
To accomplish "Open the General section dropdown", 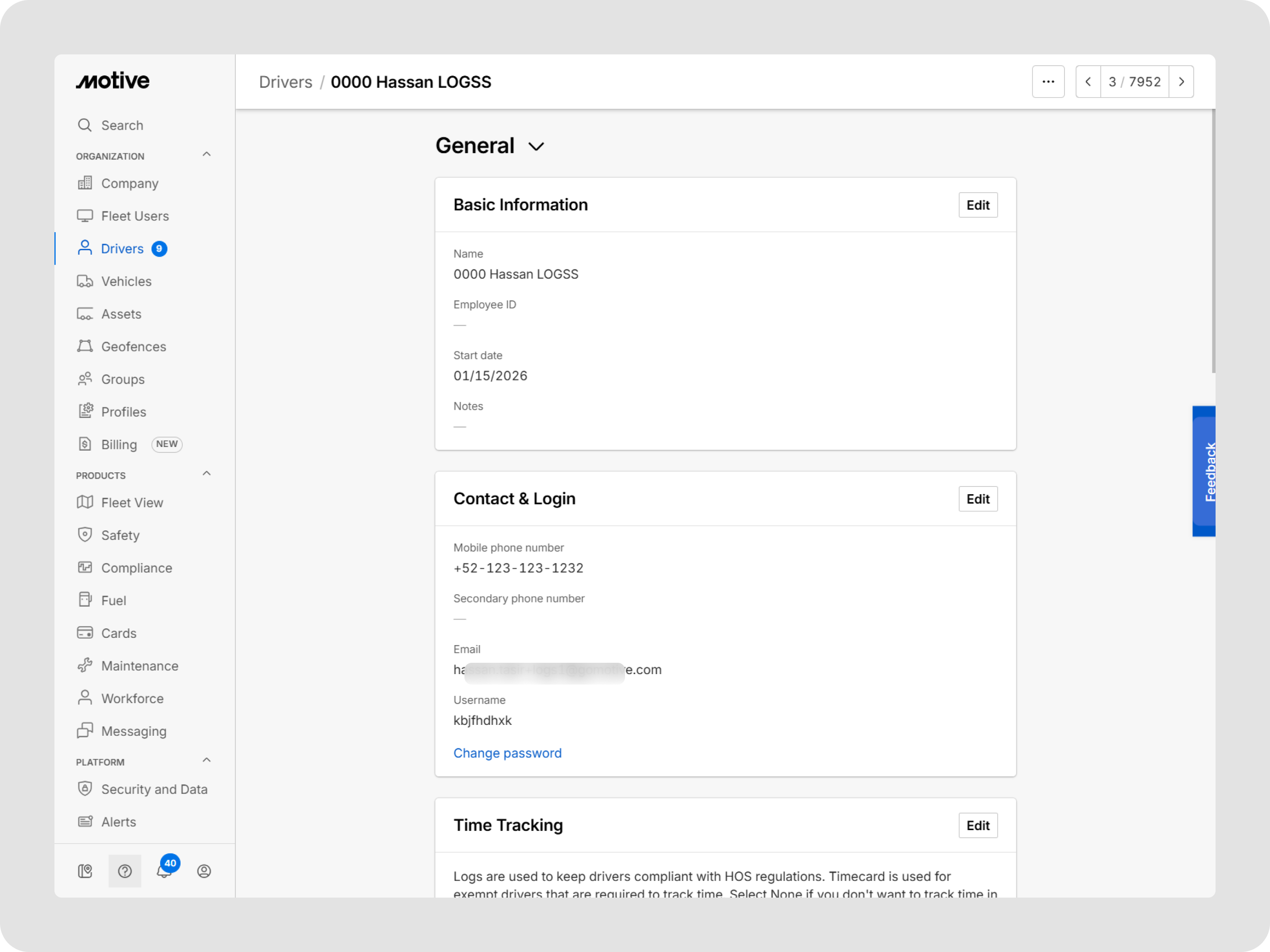I will (x=536, y=146).
